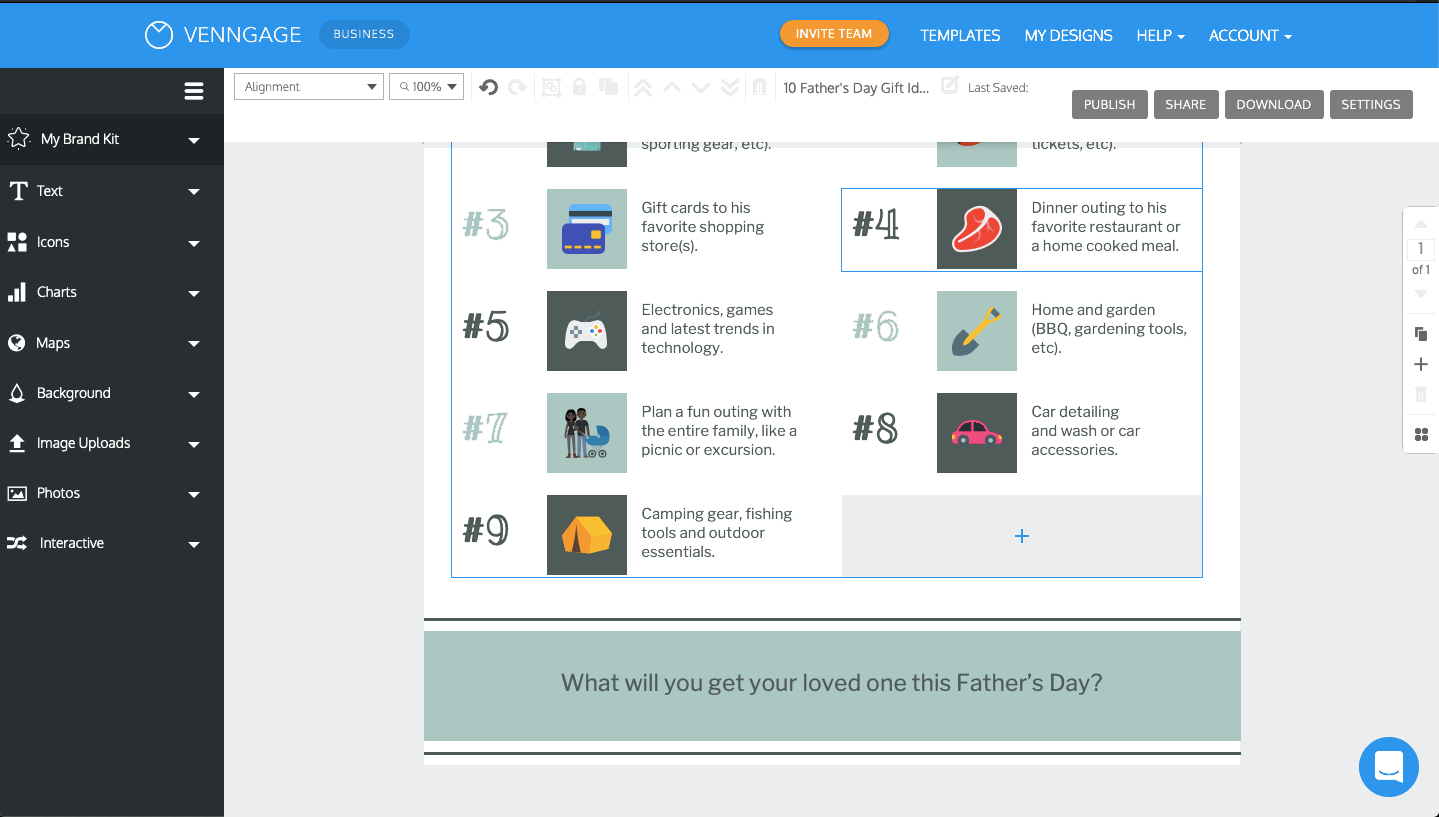Open the ACCOUNT dropdown menu
The height and width of the screenshot is (817, 1439).
coord(1248,35)
